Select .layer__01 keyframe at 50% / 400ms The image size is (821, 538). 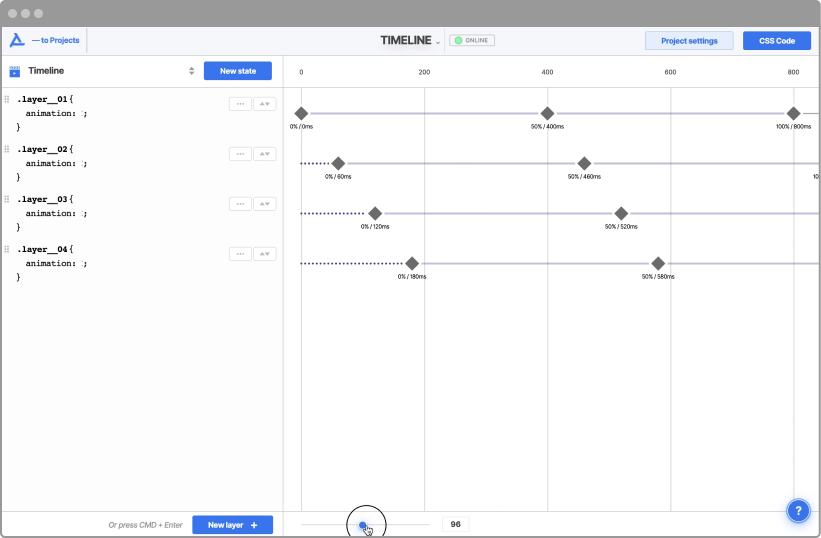coord(547,113)
